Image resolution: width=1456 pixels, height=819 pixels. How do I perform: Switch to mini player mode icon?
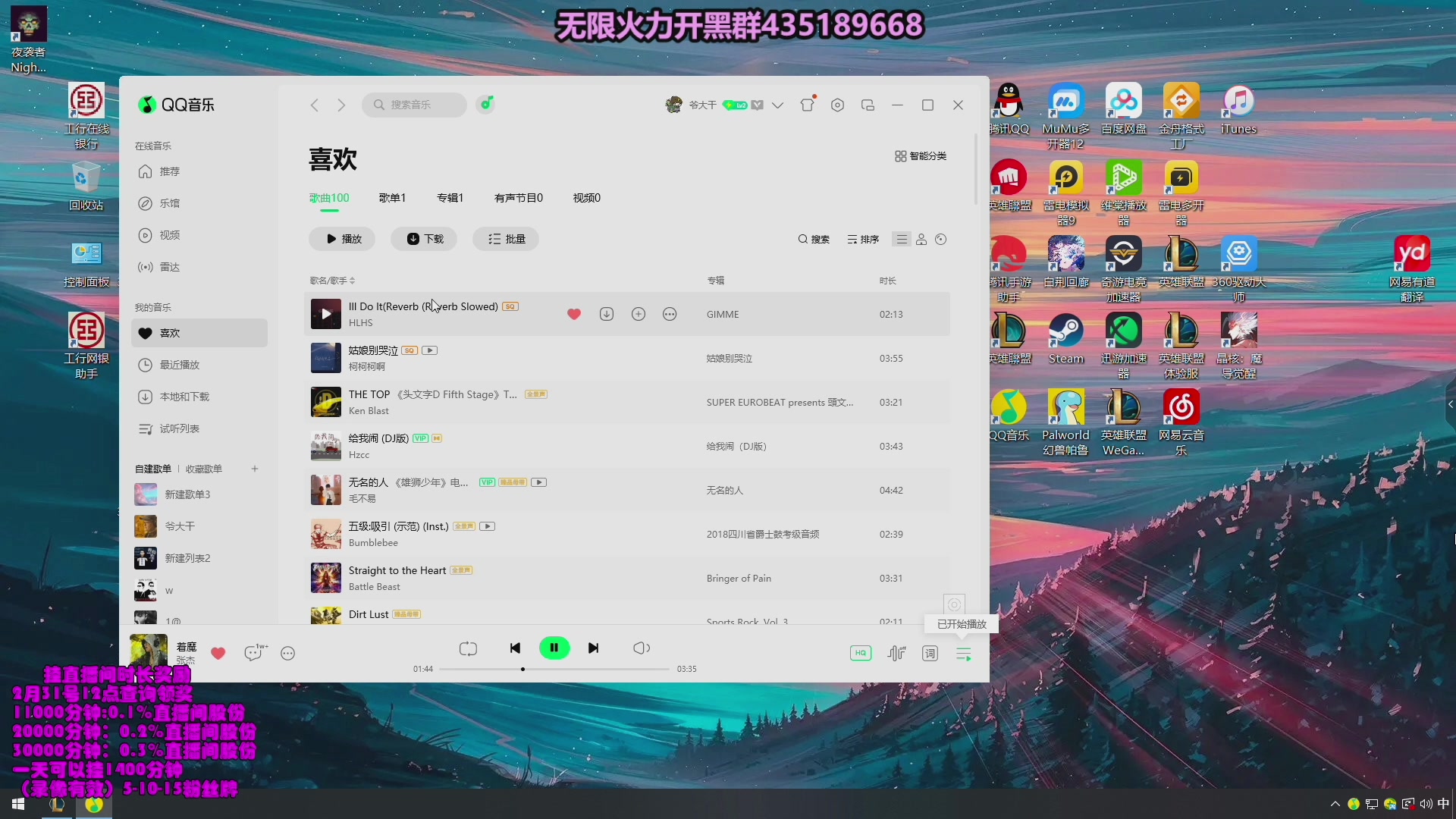pyautogui.click(x=868, y=105)
